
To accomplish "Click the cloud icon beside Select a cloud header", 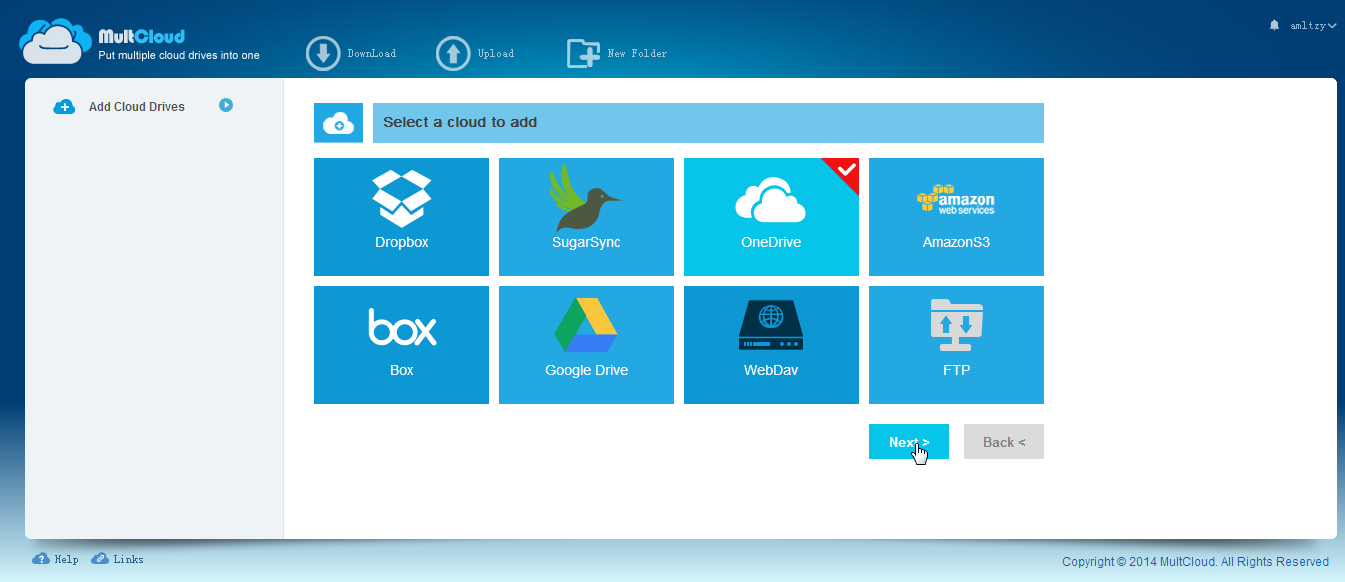I will 339,123.
